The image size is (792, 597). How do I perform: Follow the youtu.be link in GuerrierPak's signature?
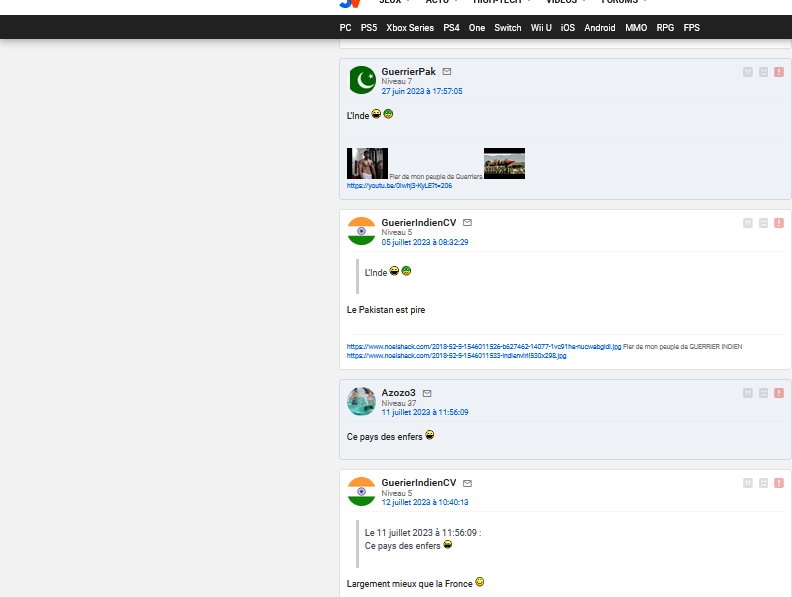pos(399,186)
